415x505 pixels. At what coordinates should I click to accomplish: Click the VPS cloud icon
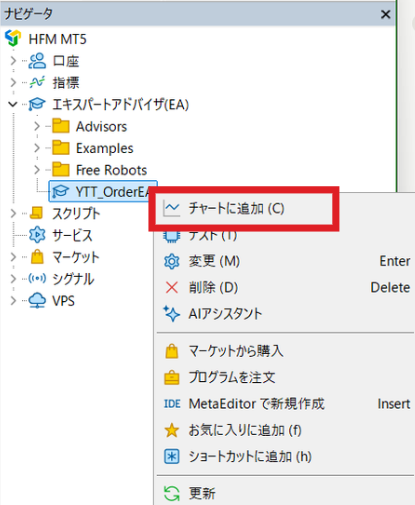coord(37,300)
